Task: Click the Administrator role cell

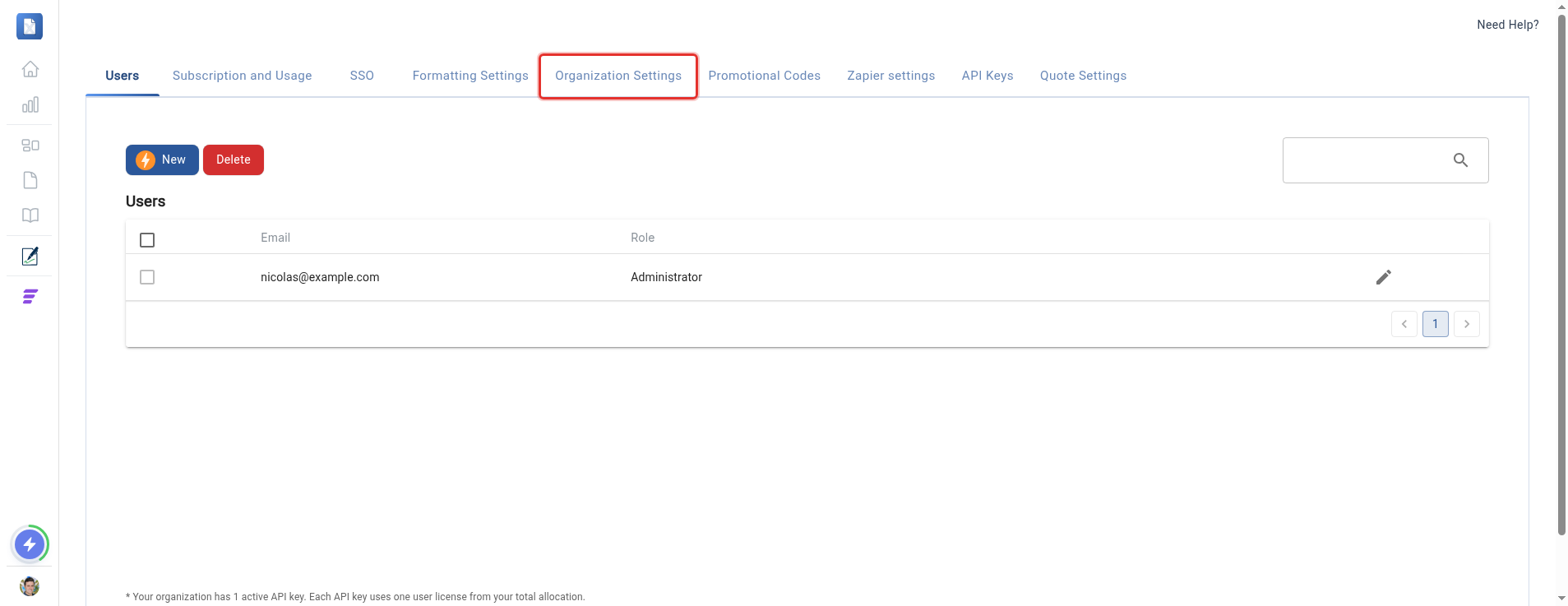Action: click(667, 277)
